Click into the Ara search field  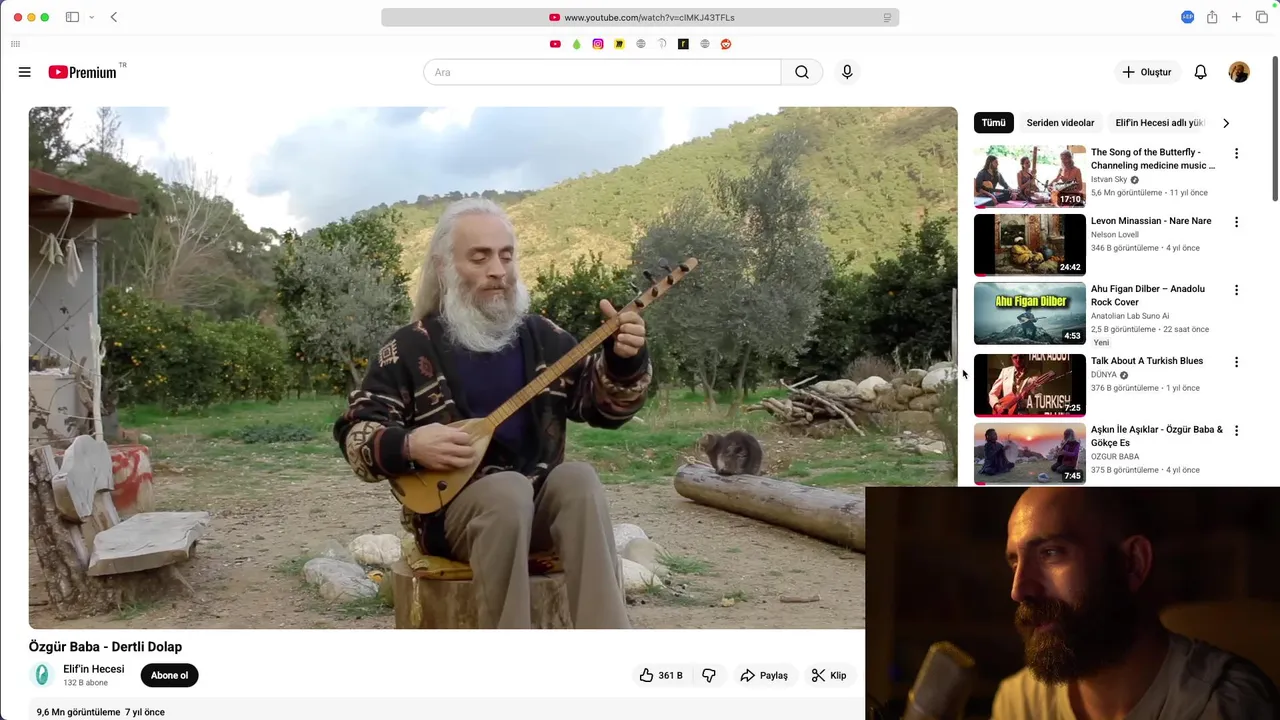(x=602, y=72)
